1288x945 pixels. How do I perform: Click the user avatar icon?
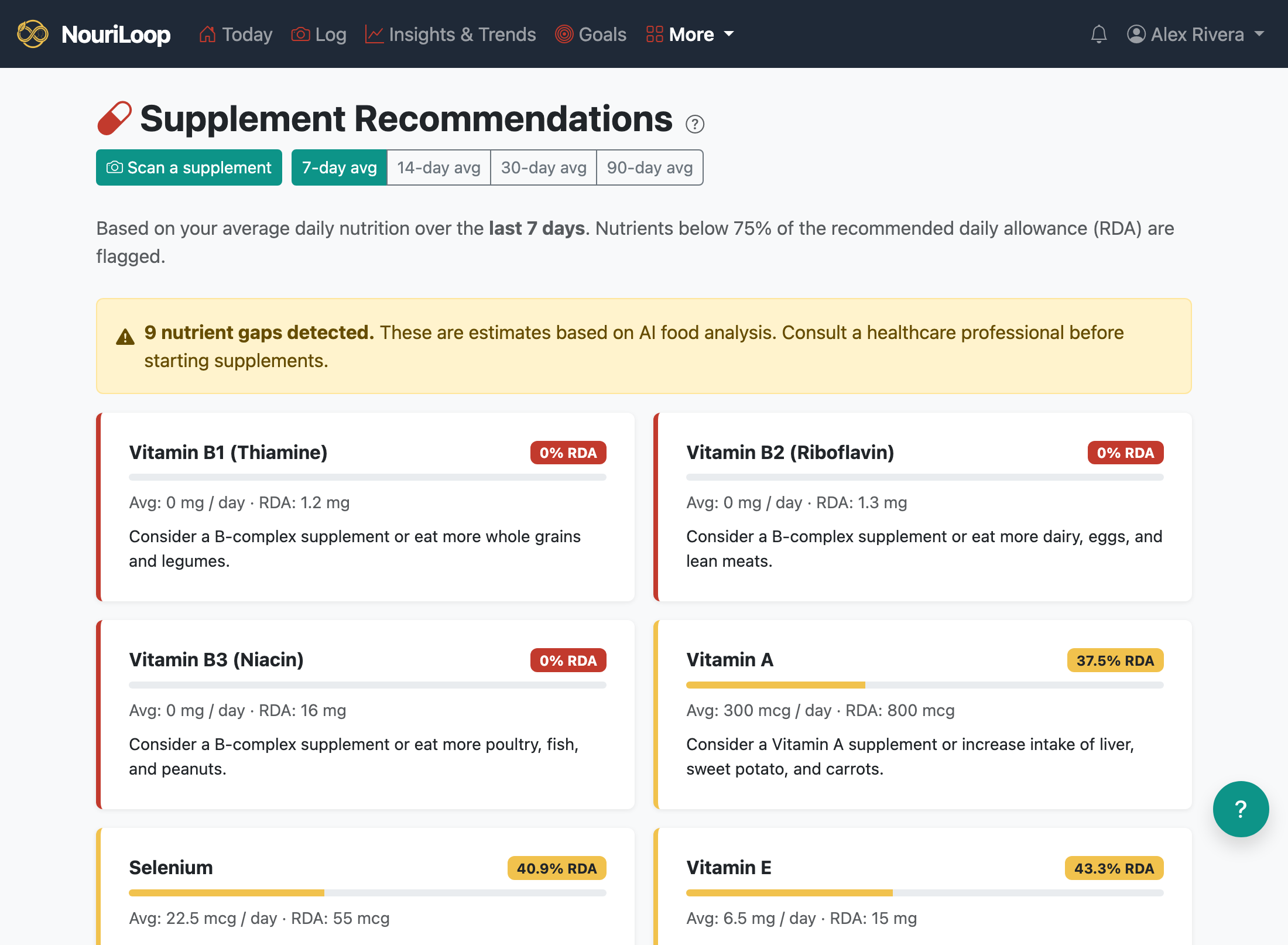(x=1136, y=34)
